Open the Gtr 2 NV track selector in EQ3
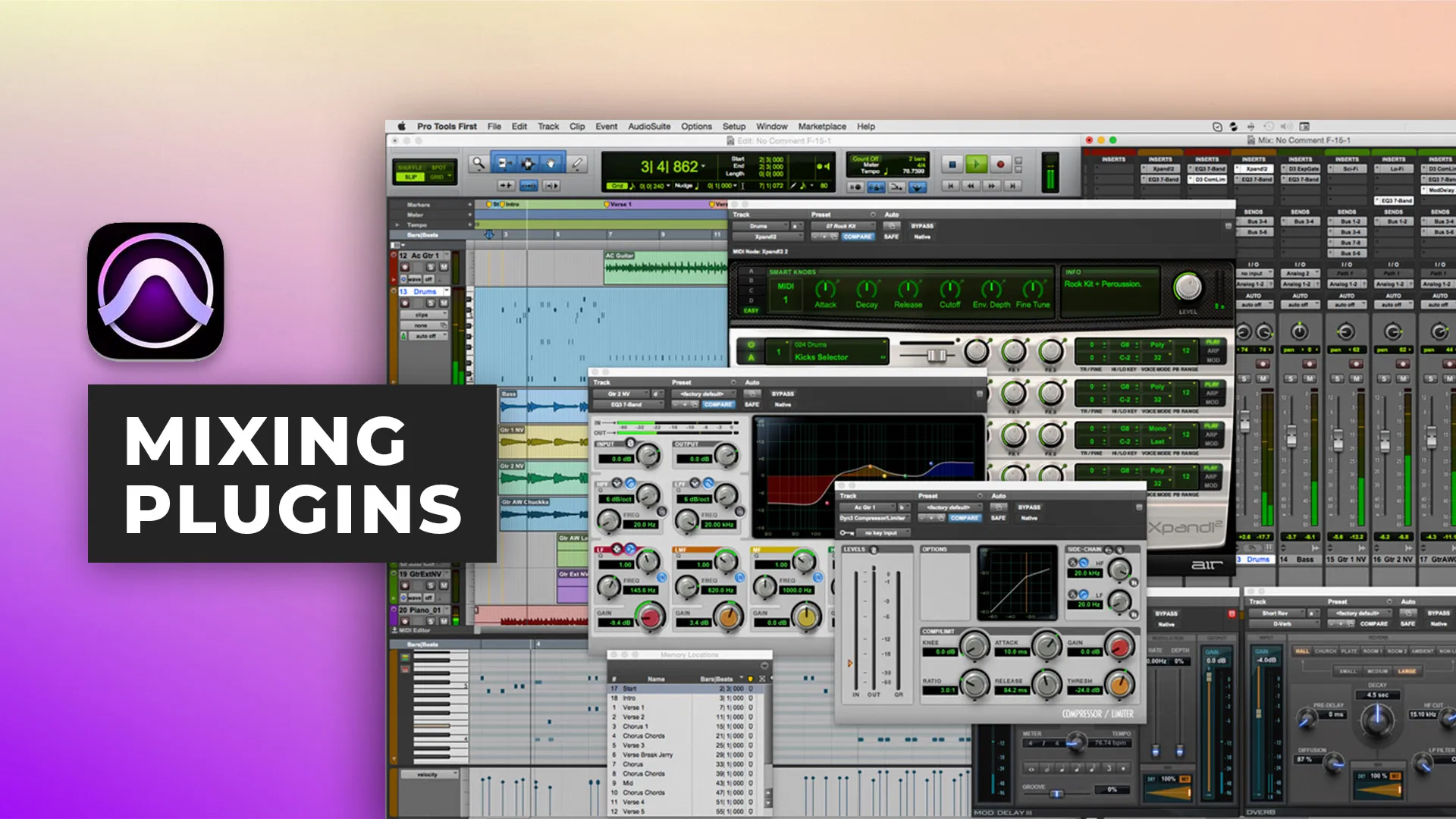The height and width of the screenshot is (819, 1456). [x=620, y=394]
